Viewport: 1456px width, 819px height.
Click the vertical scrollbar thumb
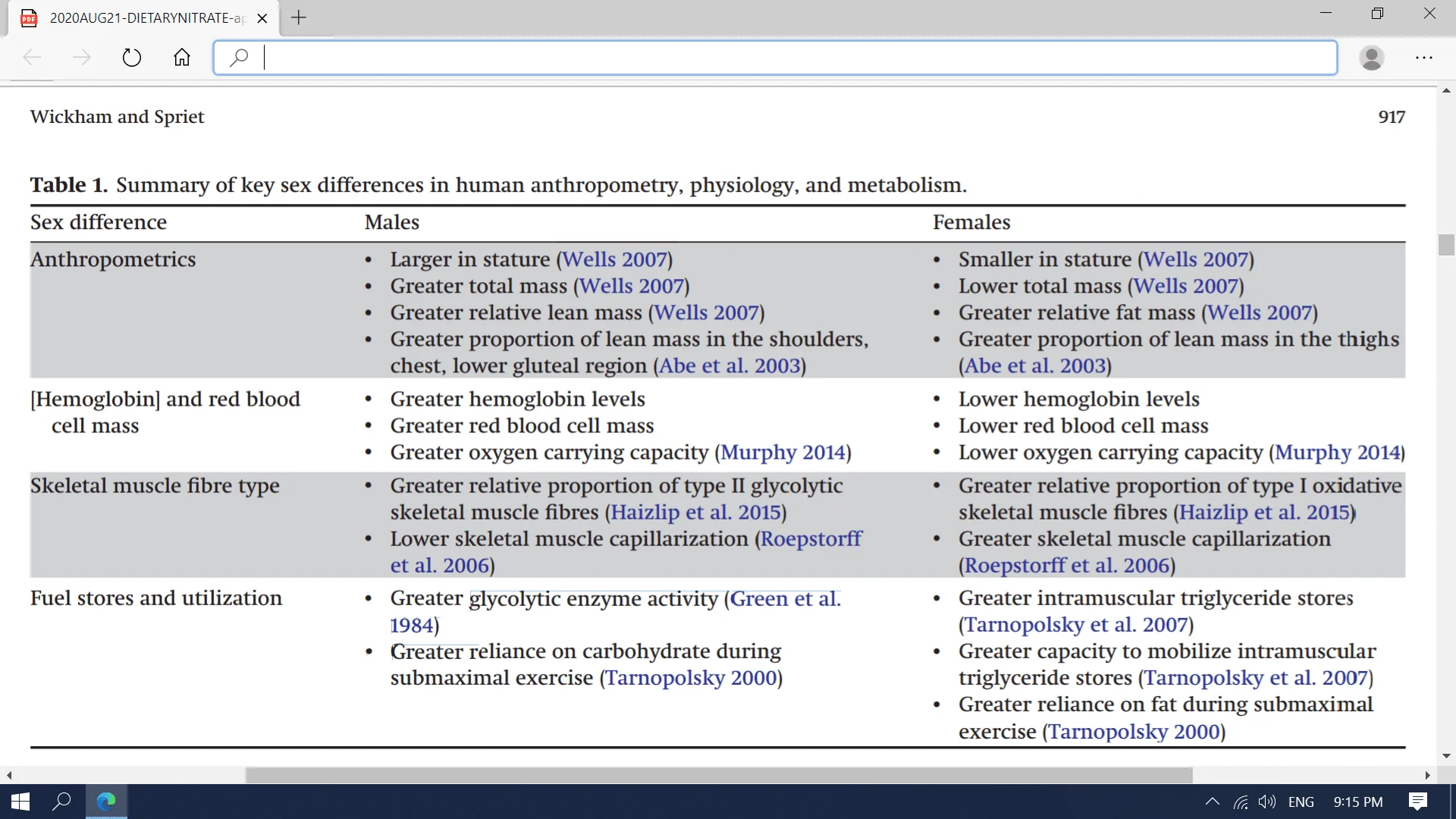click(1446, 245)
